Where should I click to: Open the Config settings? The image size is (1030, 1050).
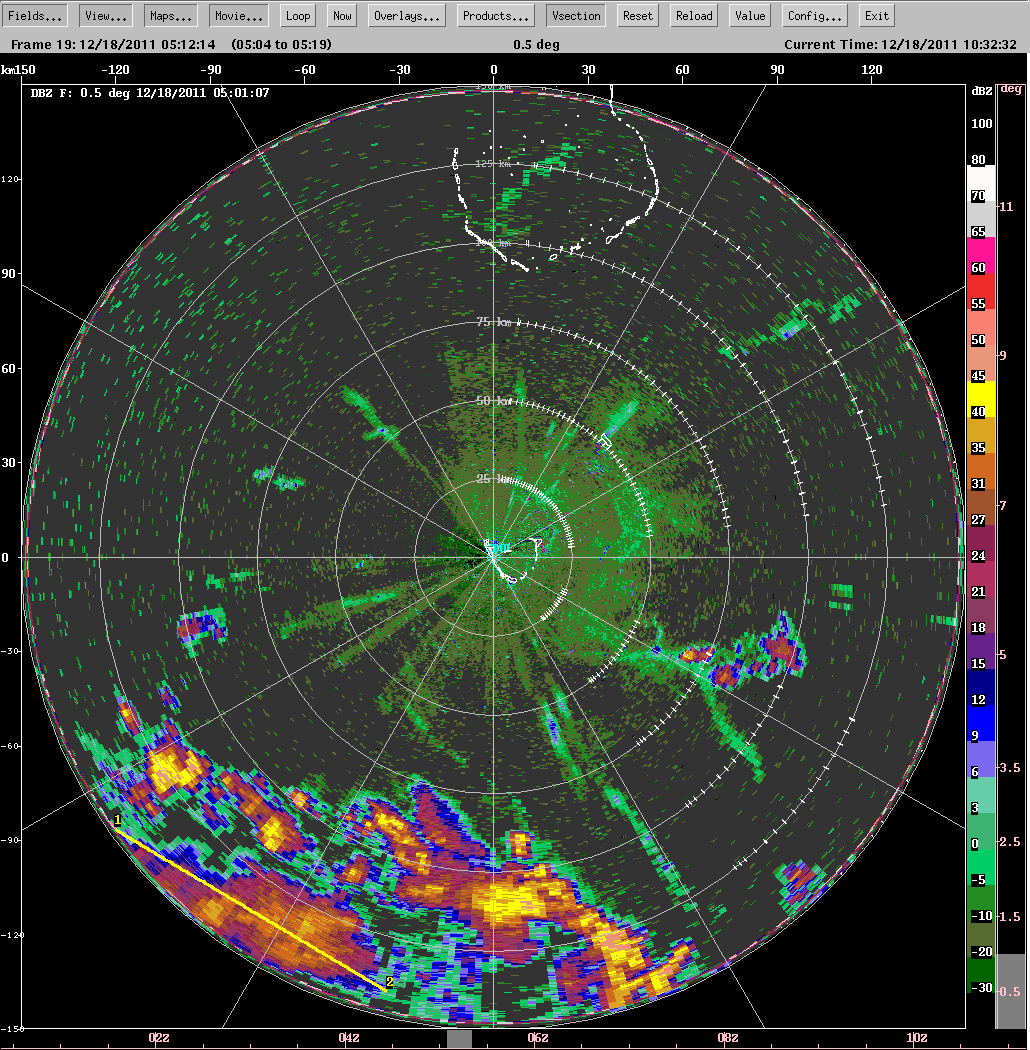[x=813, y=15]
